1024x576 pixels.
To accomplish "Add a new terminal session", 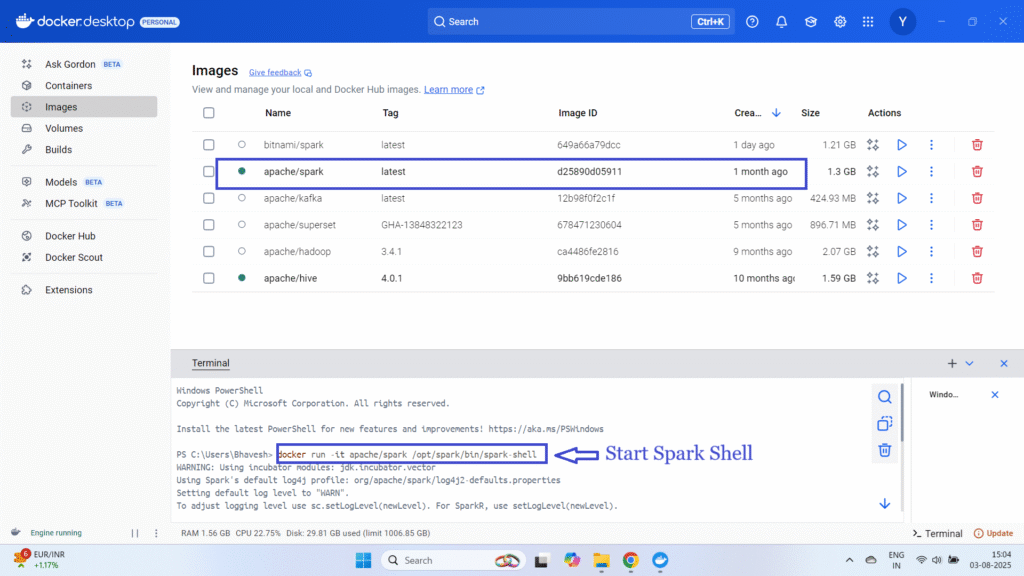I will click(952, 364).
